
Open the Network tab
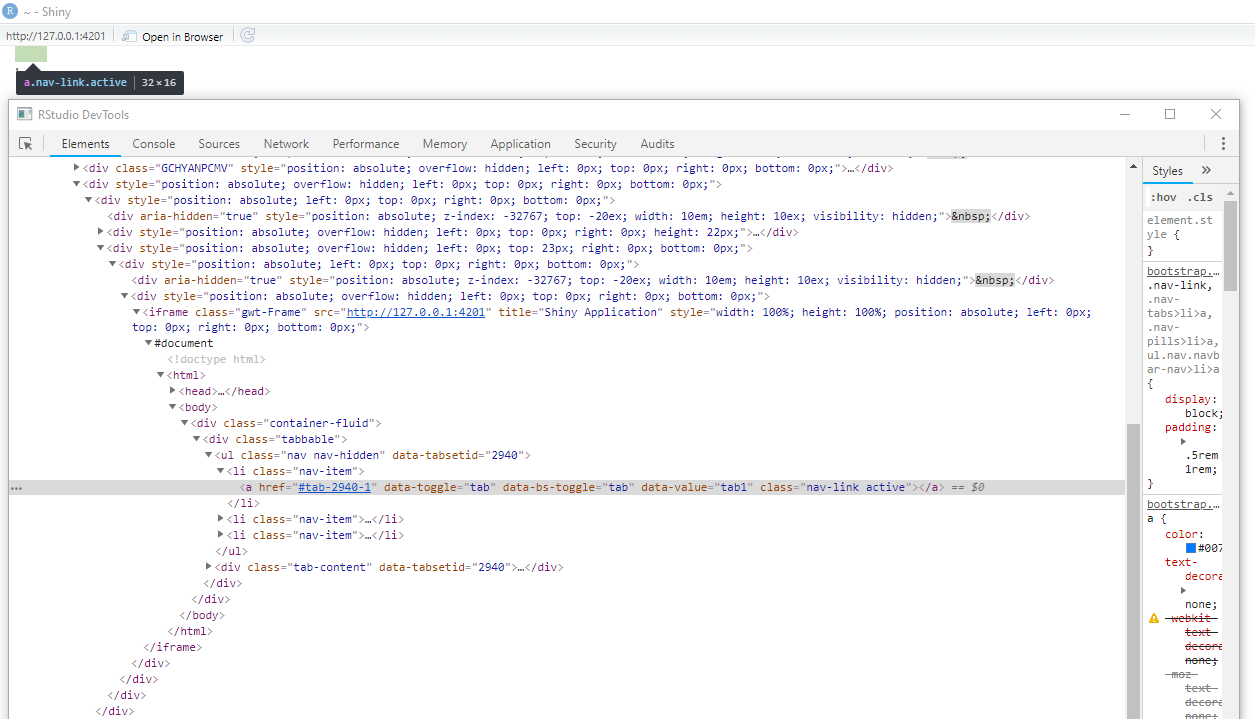pyautogui.click(x=286, y=143)
